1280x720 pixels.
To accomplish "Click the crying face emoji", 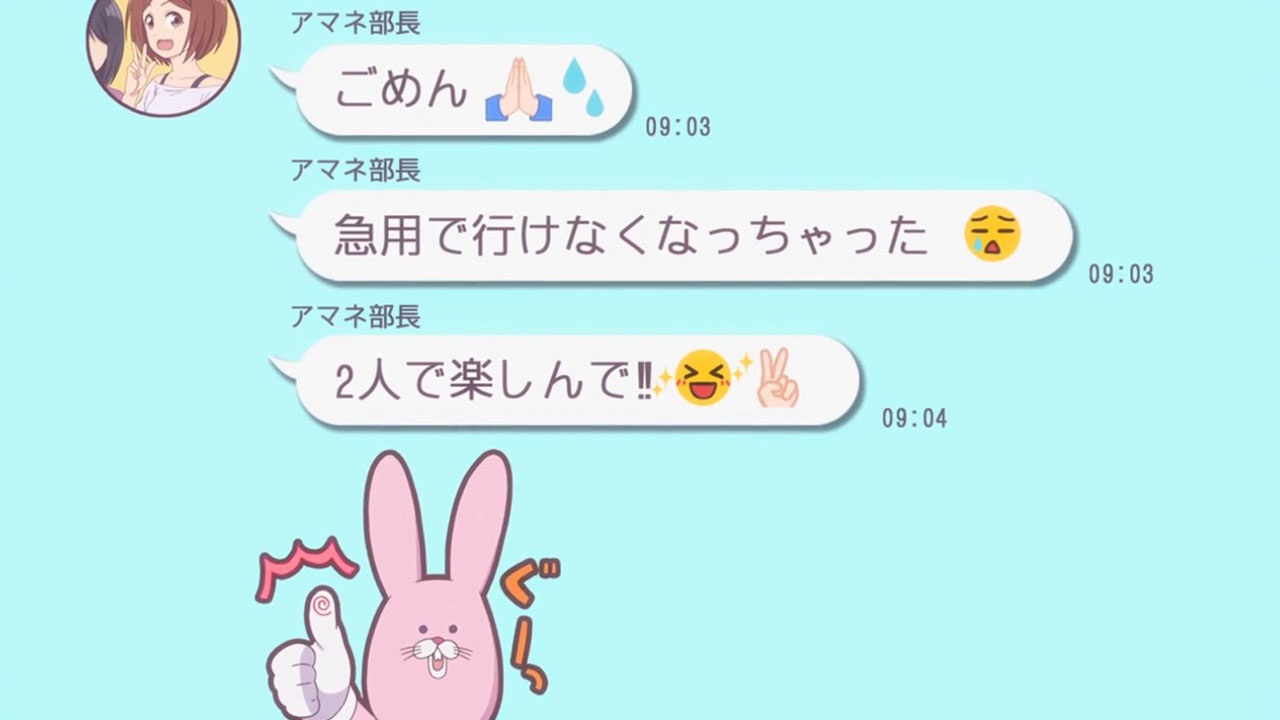I will [x=992, y=236].
